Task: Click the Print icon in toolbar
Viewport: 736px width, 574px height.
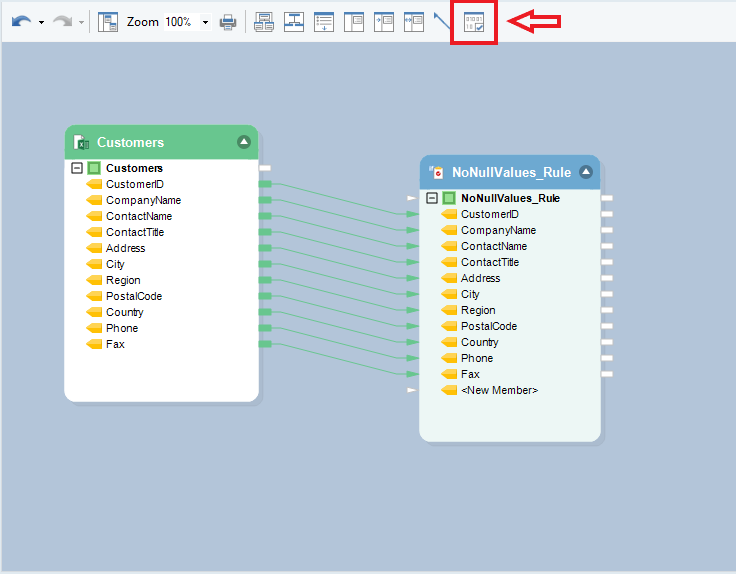Action: tap(229, 22)
